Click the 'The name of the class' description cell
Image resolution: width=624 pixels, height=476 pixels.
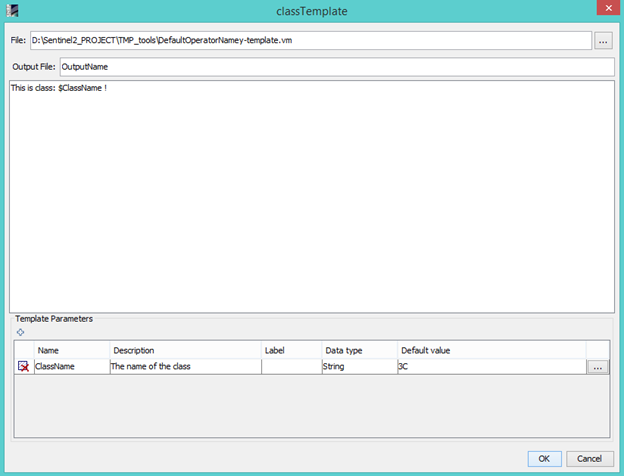click(185, 367)
